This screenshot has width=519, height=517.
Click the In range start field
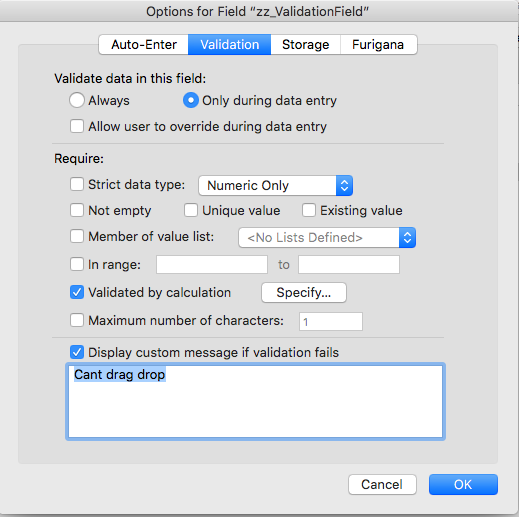coord(212,265)
